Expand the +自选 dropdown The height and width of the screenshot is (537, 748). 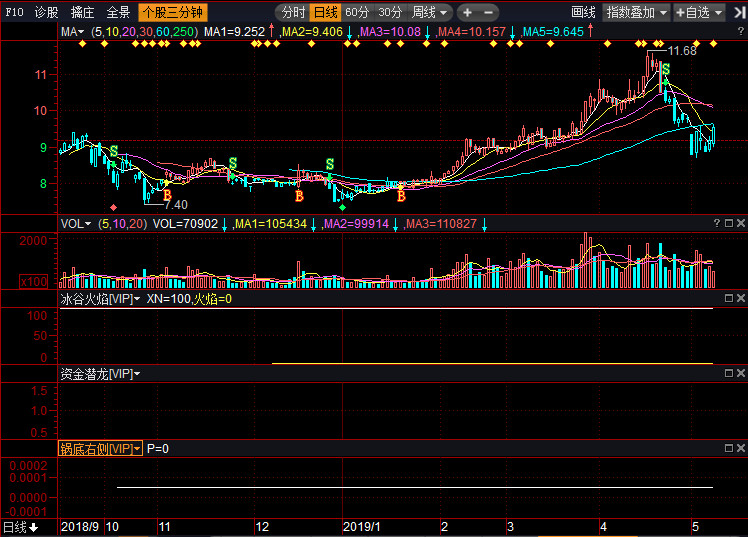(x=699, y=12)
